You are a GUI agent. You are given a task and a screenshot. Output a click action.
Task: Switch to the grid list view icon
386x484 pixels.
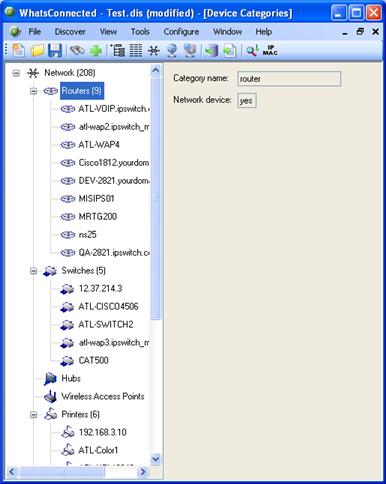136,51
